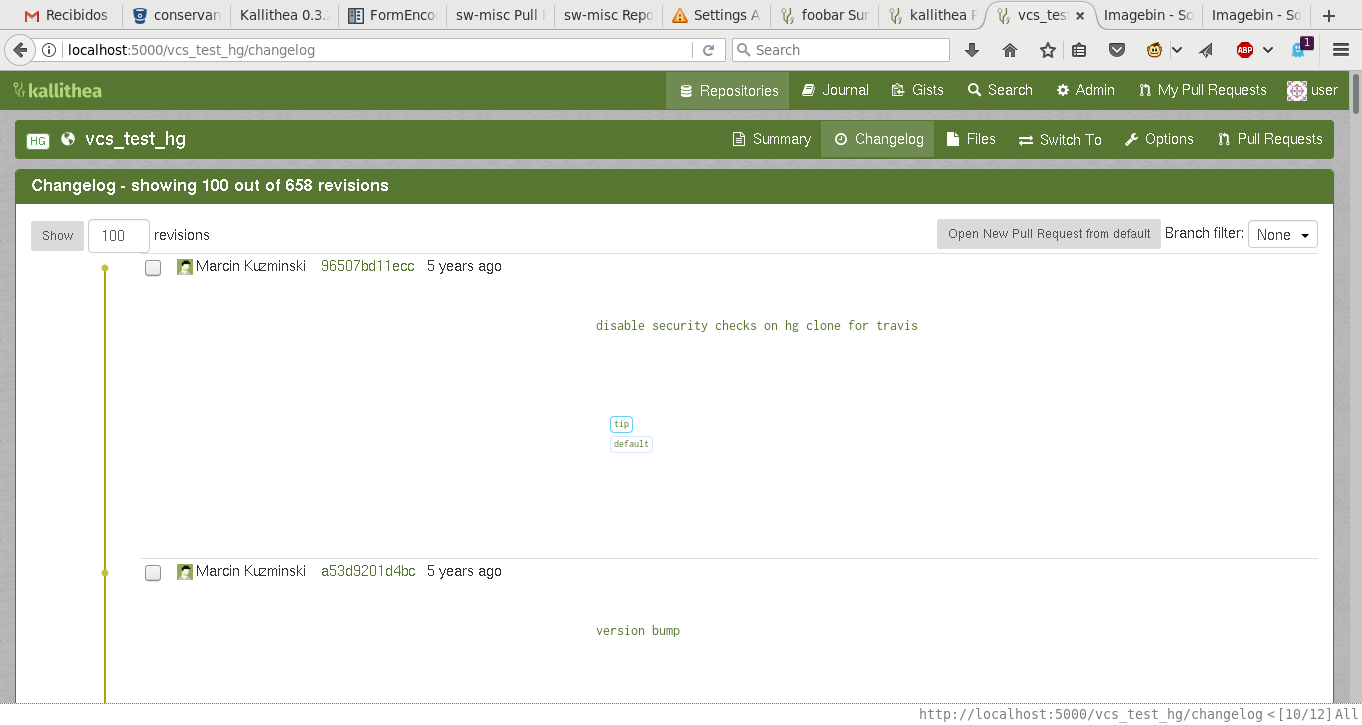
Task: Click the HG repository type badge
Action: pos(38,140)
